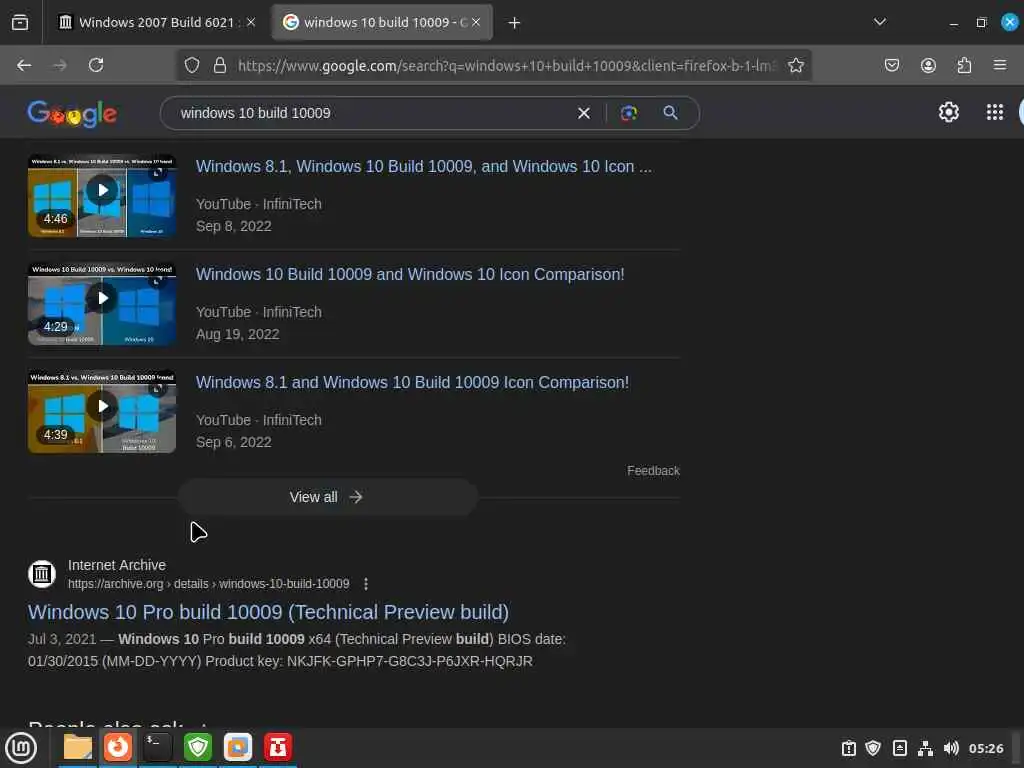
Task: Open red downloader app in taskbar
Action: (278, 747)
